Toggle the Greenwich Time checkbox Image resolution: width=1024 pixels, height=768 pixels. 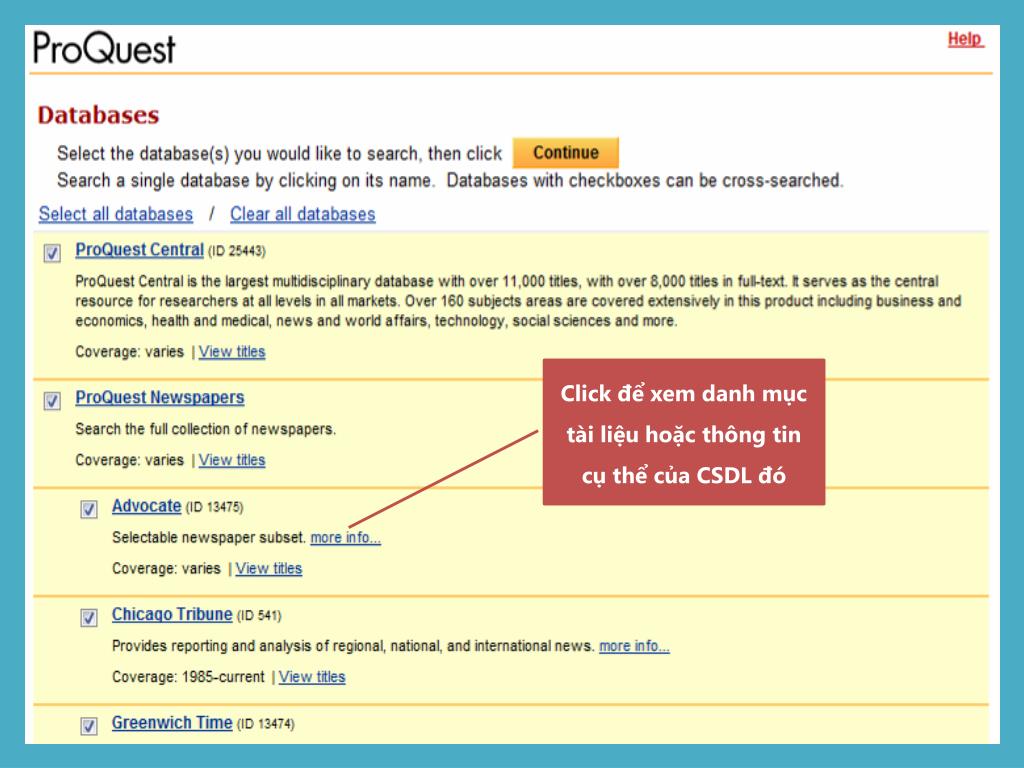click(89, 725)
